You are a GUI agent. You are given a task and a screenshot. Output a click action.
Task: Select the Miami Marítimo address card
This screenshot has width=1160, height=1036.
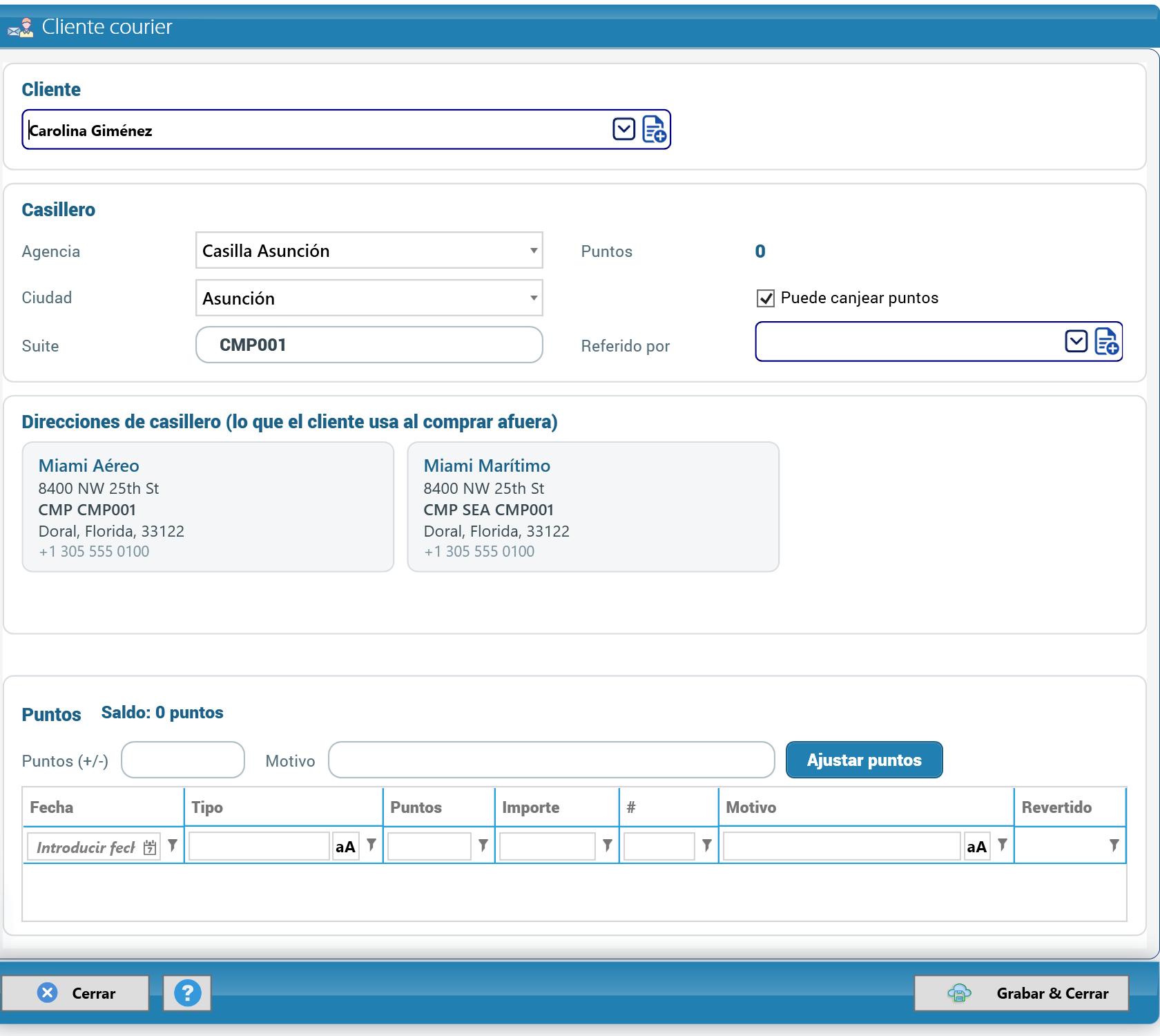(593, 507)
